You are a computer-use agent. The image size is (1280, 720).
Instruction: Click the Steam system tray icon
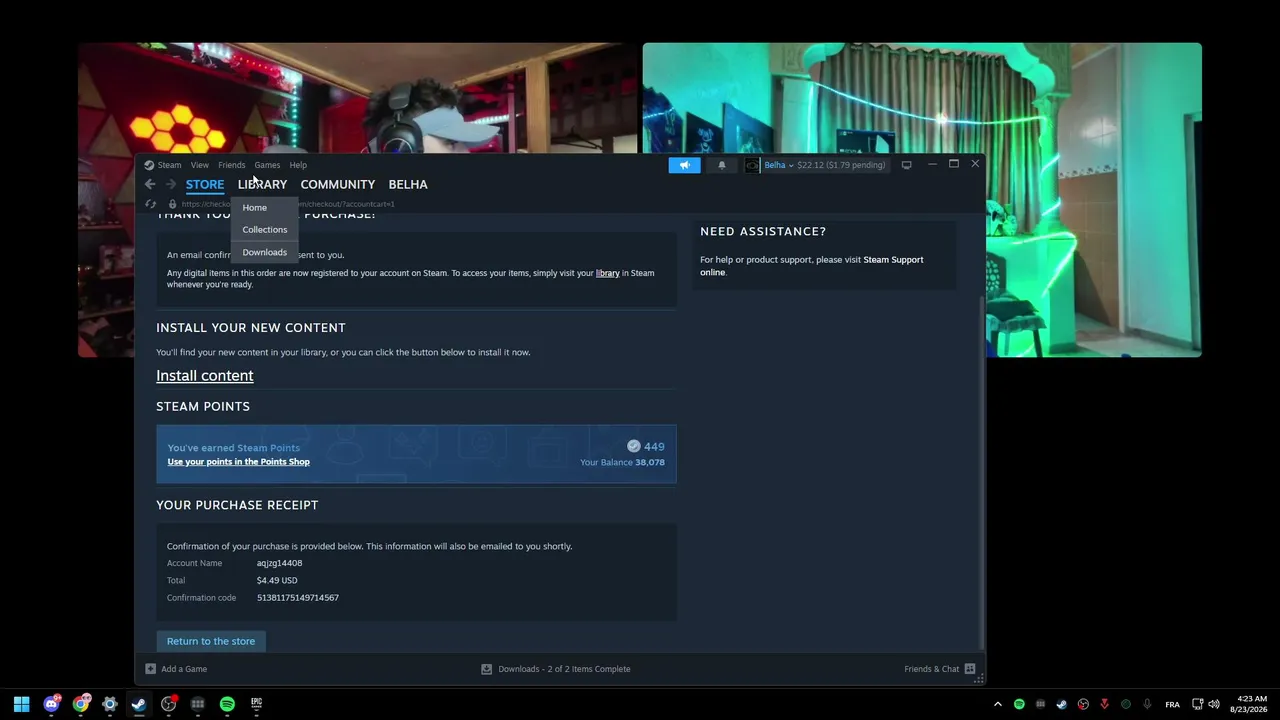click(x=1062, y=704)
